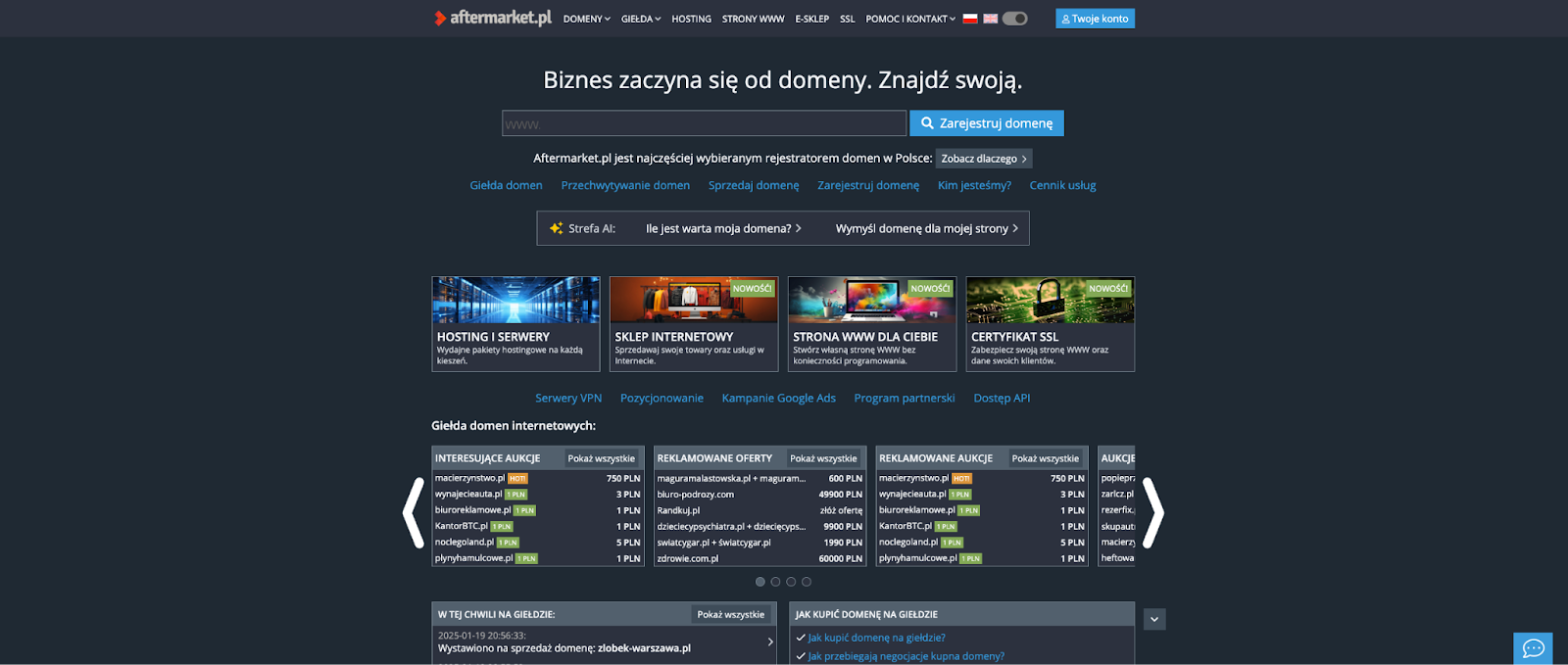Go to HOSTING menu item
The width and height of the screenshot is (1568, 665).
[x=692, y=19]
